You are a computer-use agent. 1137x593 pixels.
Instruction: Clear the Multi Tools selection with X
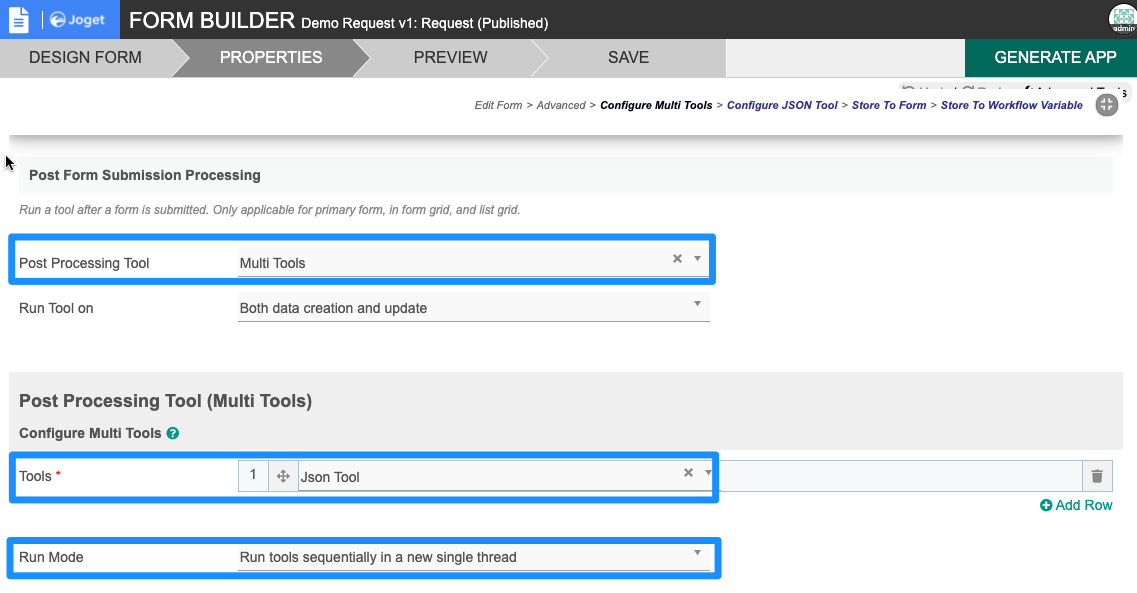click(x=677, y=259)
